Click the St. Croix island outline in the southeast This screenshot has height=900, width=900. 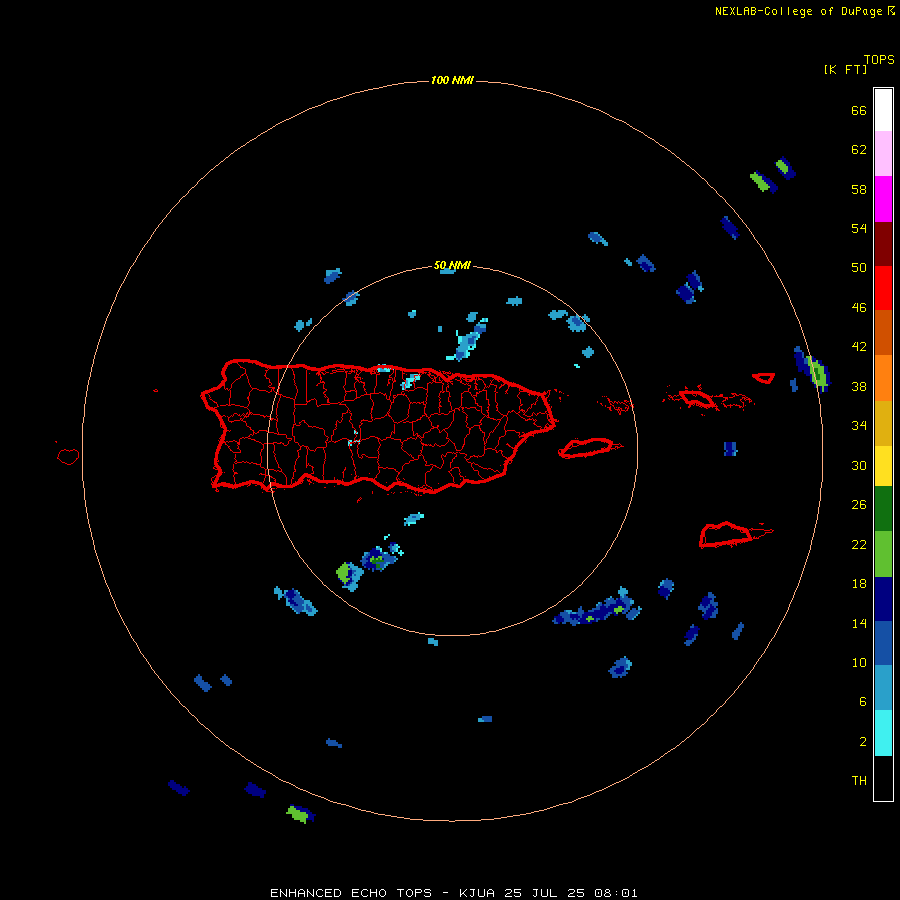pos(735,534)
